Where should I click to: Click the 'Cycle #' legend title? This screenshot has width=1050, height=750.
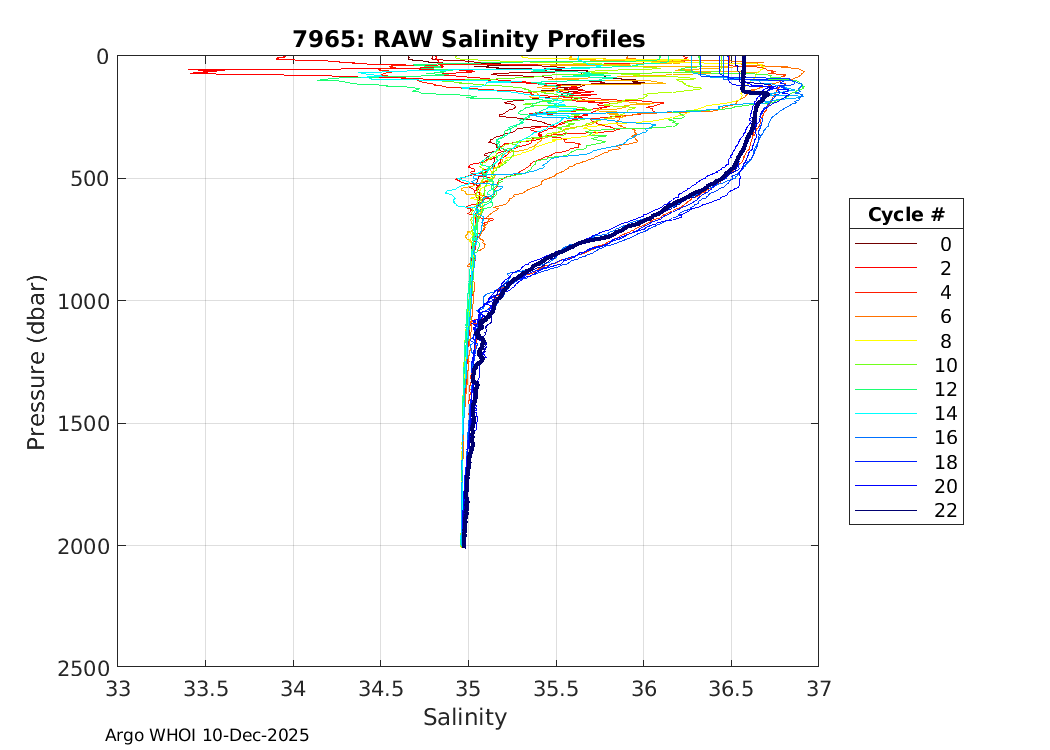click(906, 215)
